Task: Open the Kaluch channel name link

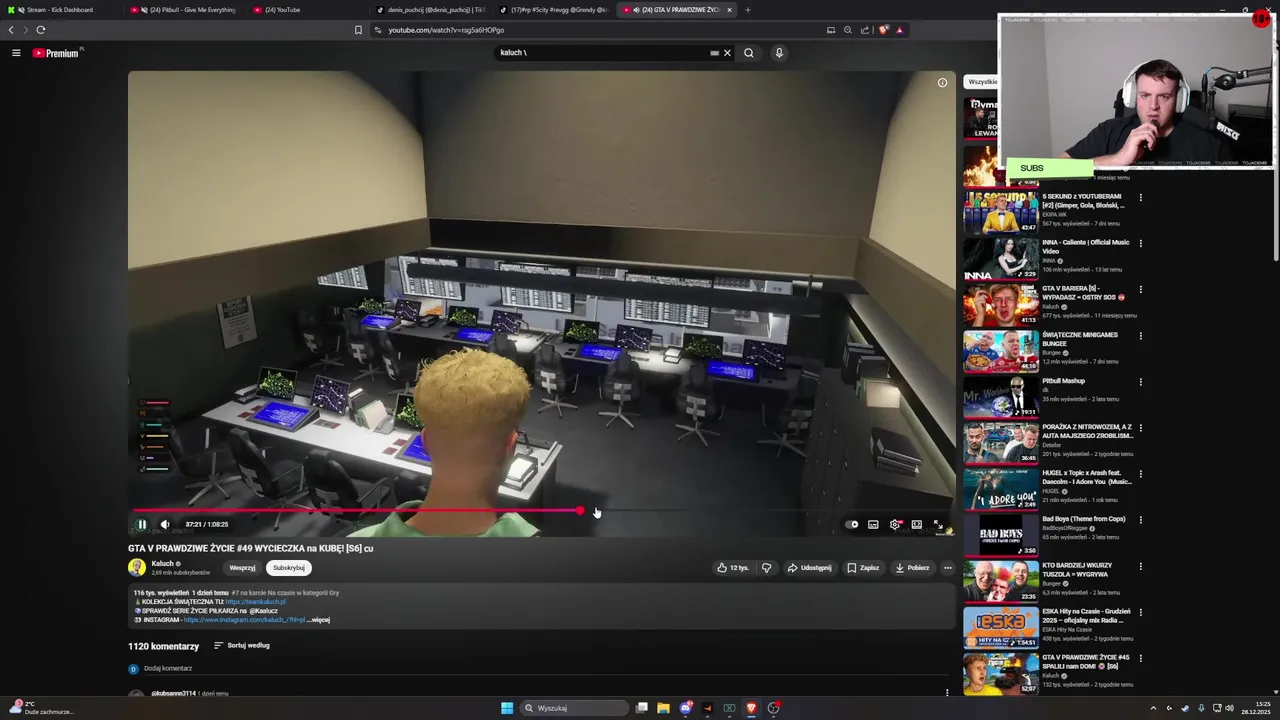Action: pos(163,564)
